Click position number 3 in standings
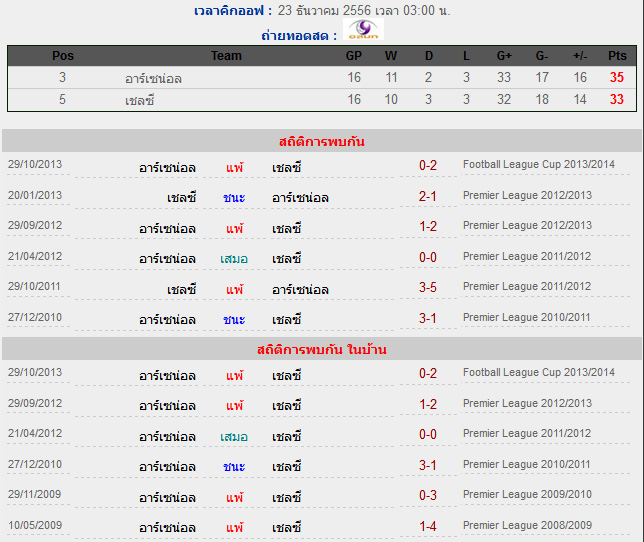Image resolution: width=644 pixels, height=542 pixels. point(62,77)
